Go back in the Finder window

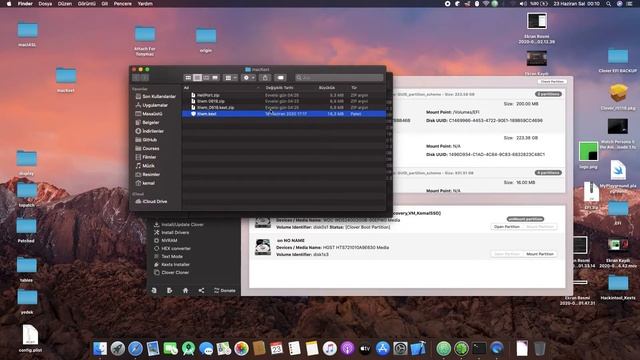(136, 78)
